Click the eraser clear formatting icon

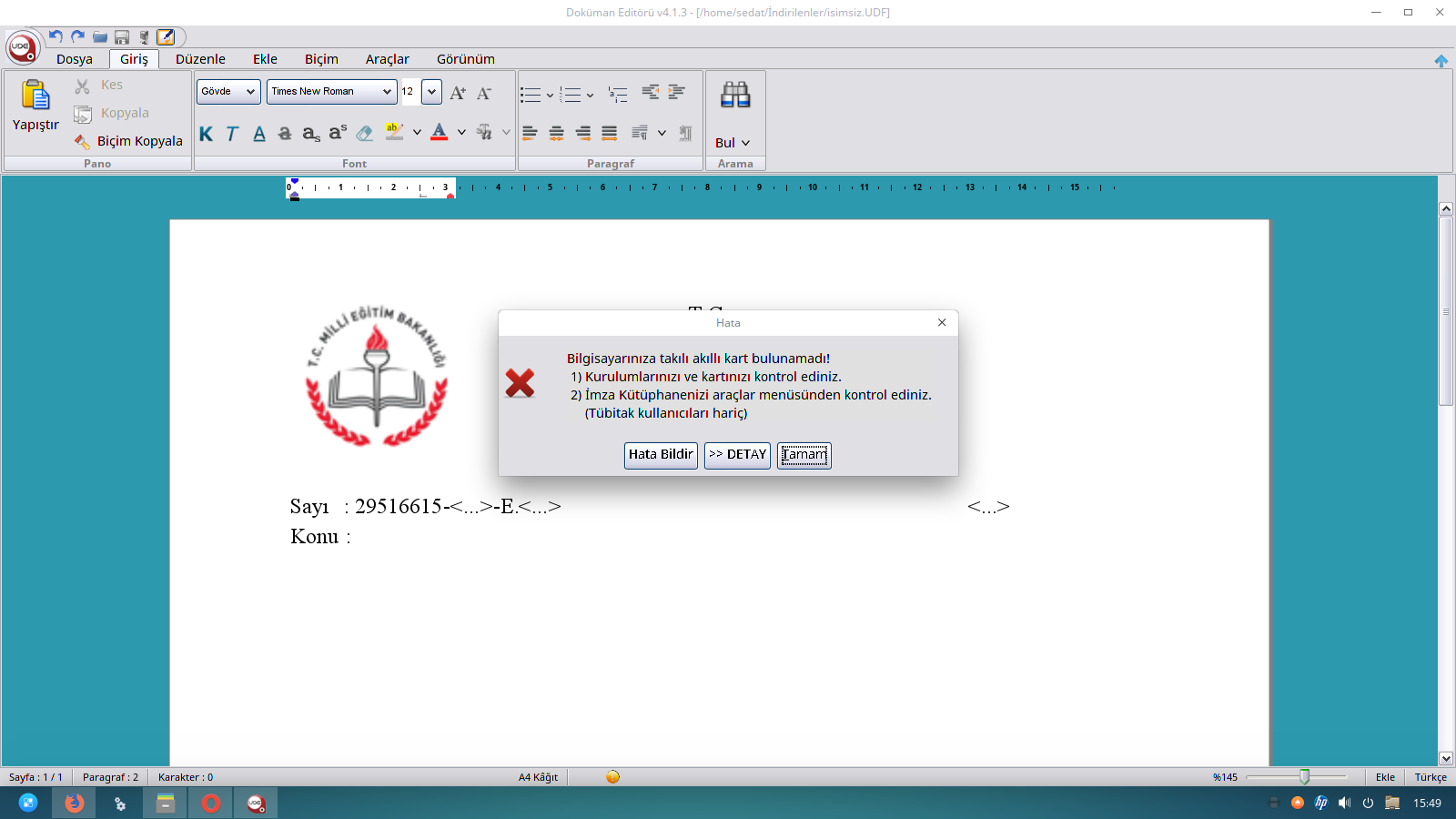point(365,134)
